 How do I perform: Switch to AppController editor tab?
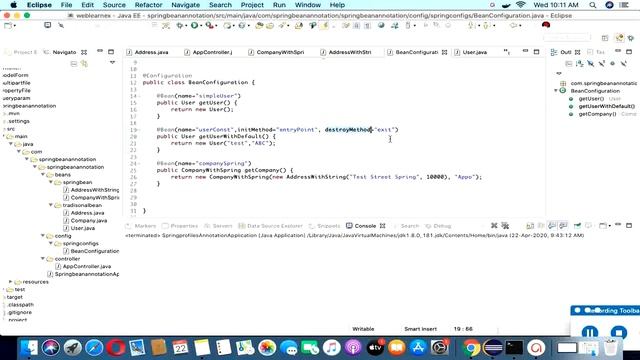coord(212,52)
